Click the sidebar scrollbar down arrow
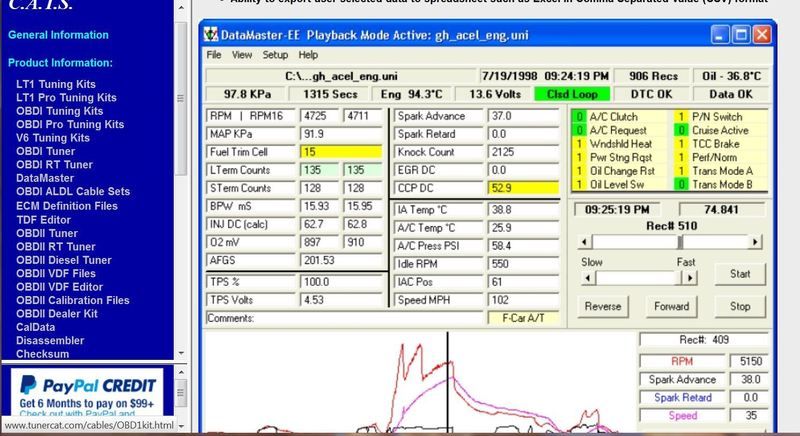This screenshot has height=436, width=800. [181, 353]
